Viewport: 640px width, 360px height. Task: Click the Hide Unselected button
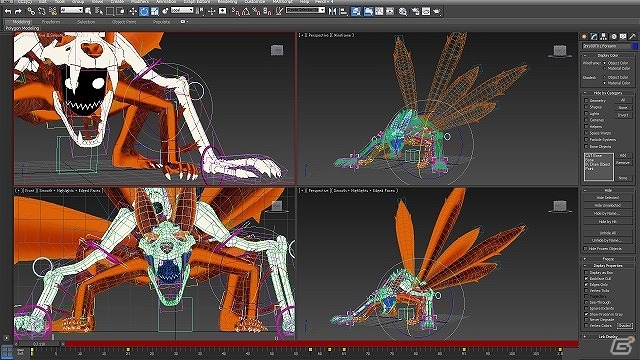(607, 205)
